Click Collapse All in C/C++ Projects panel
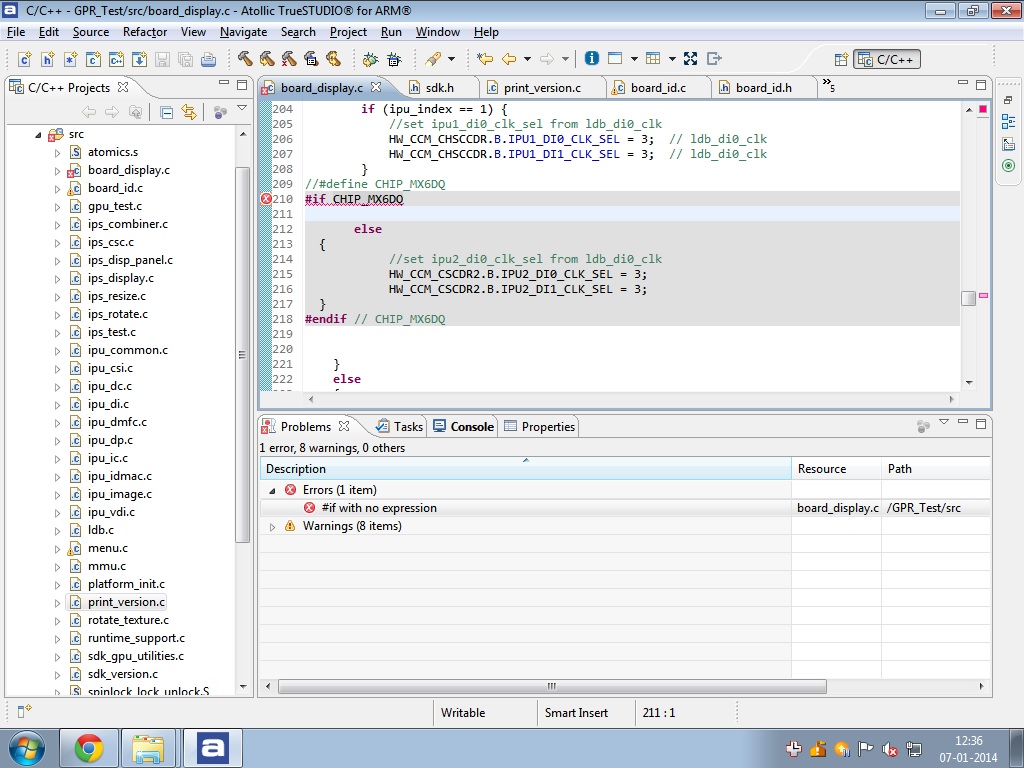1024x768 pixels. coord(167,112)
